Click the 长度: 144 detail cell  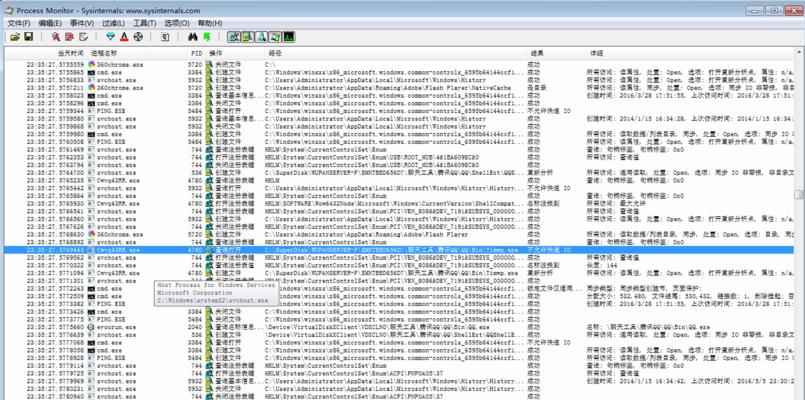(603, 265)
